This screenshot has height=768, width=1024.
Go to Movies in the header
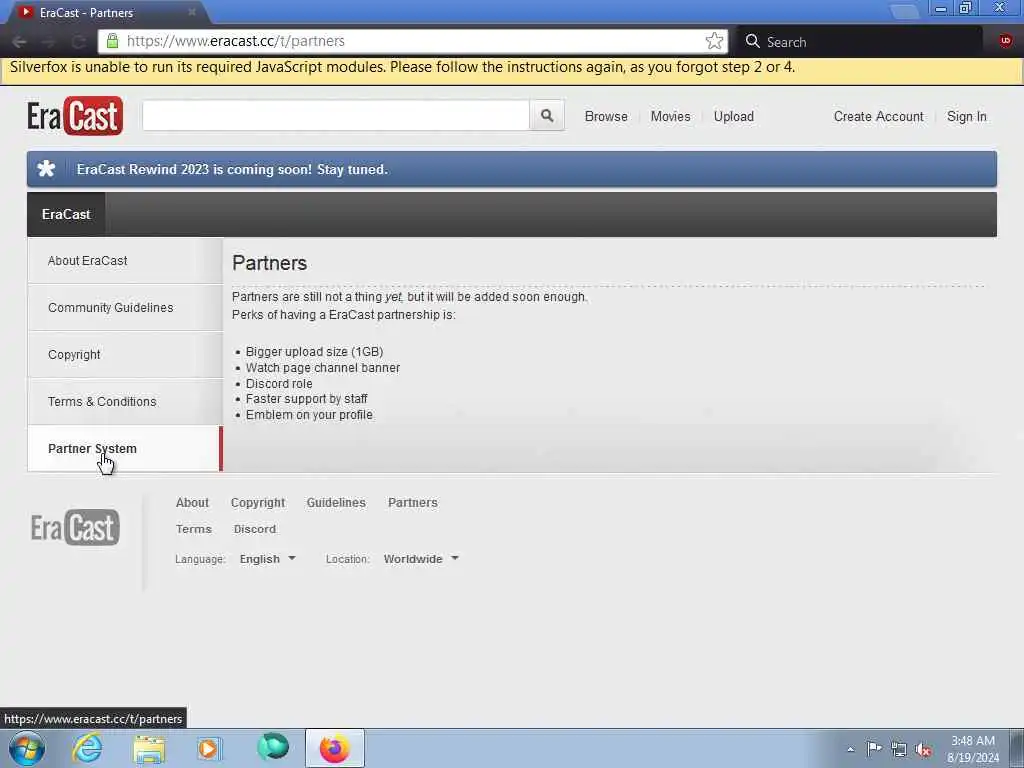[670, 116]
